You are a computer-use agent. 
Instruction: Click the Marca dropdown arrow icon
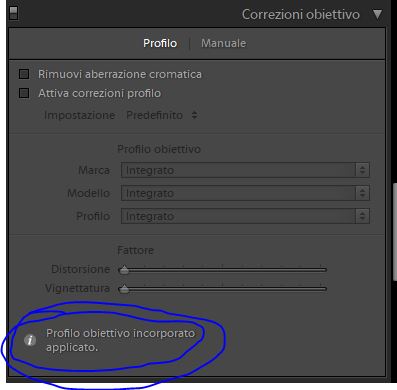click(x=362, y=170)
